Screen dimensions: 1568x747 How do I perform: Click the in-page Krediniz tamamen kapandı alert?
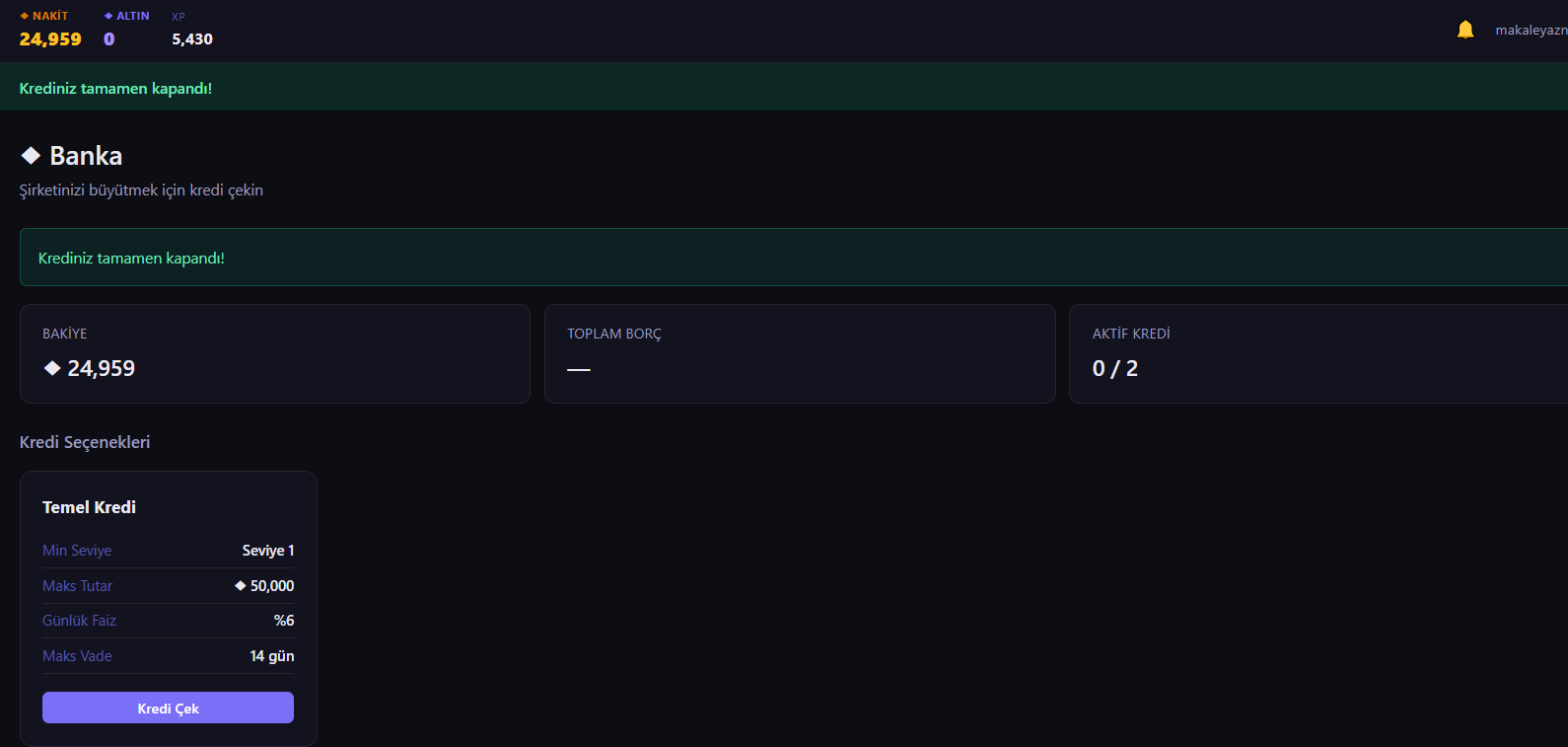[794, 258]
